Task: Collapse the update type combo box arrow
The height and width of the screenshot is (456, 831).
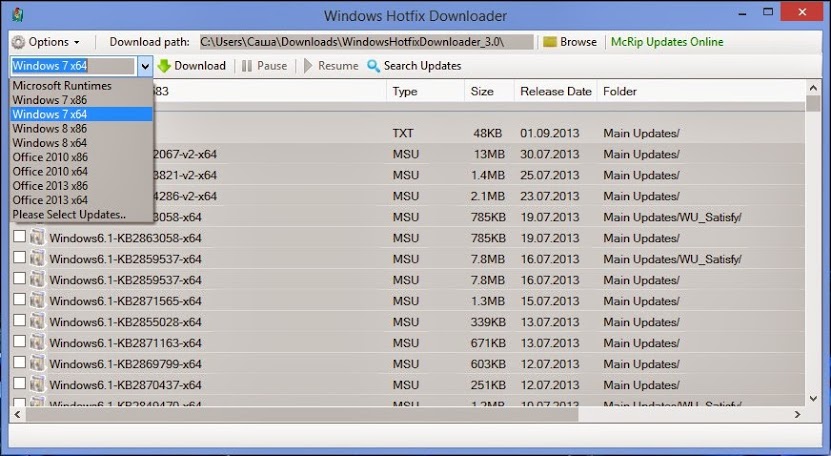Action: (x=145, y=66)
